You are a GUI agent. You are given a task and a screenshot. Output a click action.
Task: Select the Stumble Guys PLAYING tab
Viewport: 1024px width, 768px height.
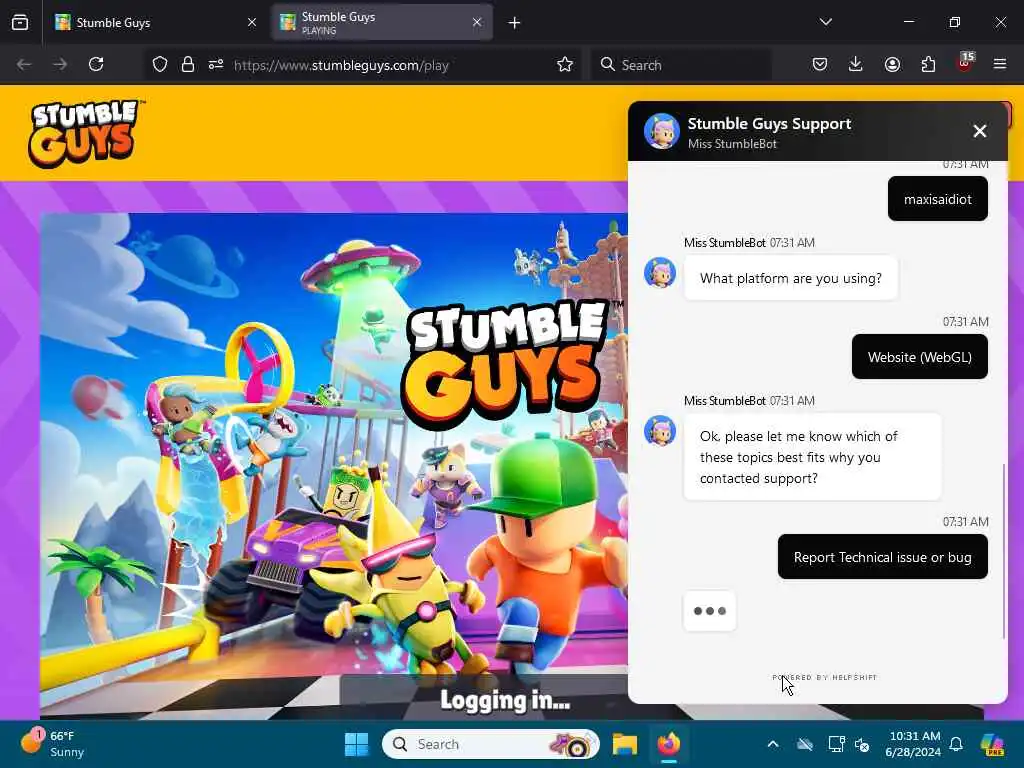pyautogui.click(x=382, y=23)
